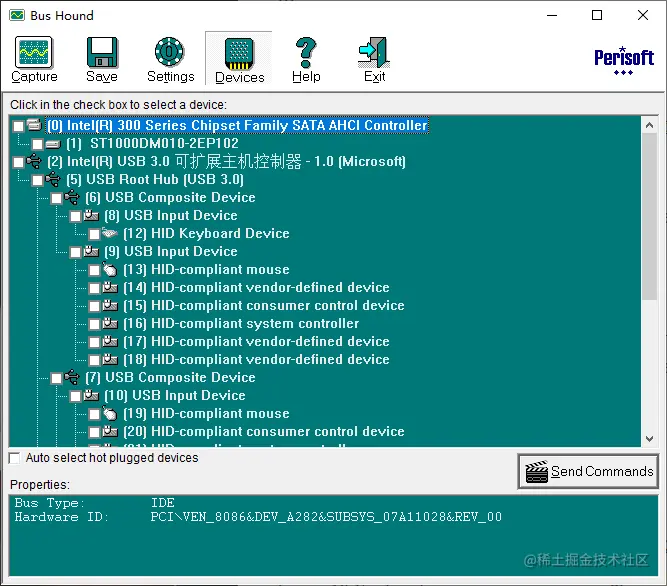
Task: Select checkbox for Intel USB 3.0 controller
Action: click(x=18, y=162)
